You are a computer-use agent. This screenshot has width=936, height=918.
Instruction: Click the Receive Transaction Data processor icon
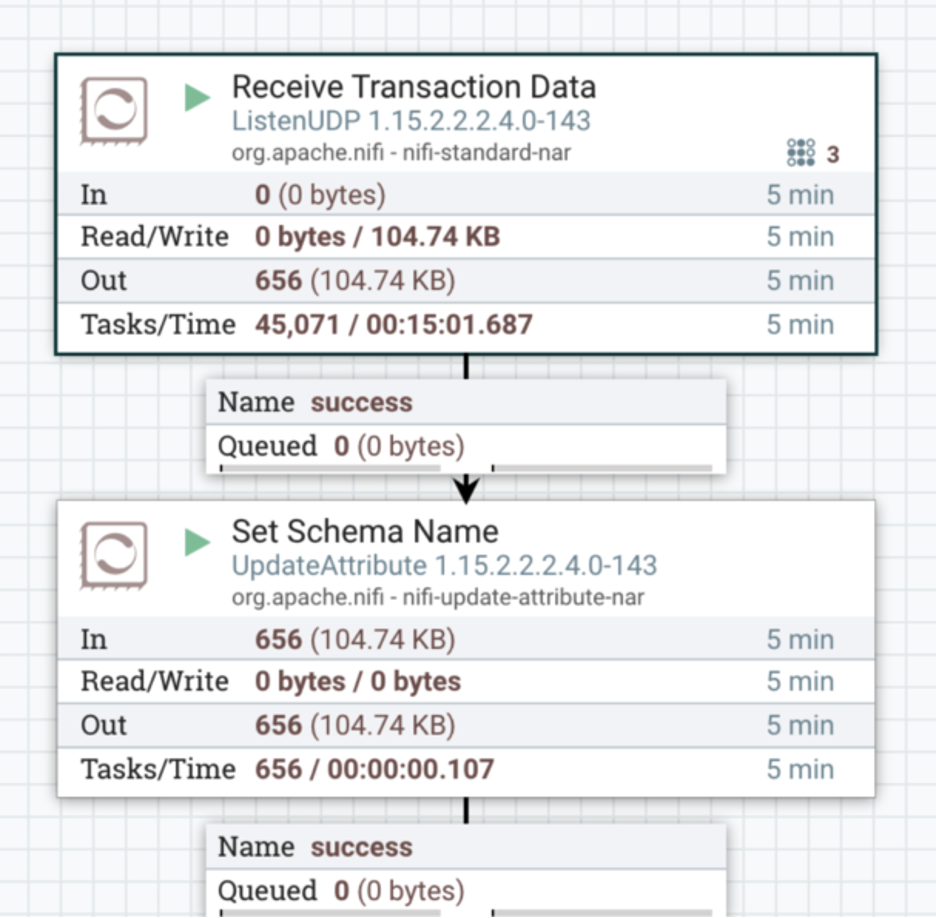[x=114, y=111]
